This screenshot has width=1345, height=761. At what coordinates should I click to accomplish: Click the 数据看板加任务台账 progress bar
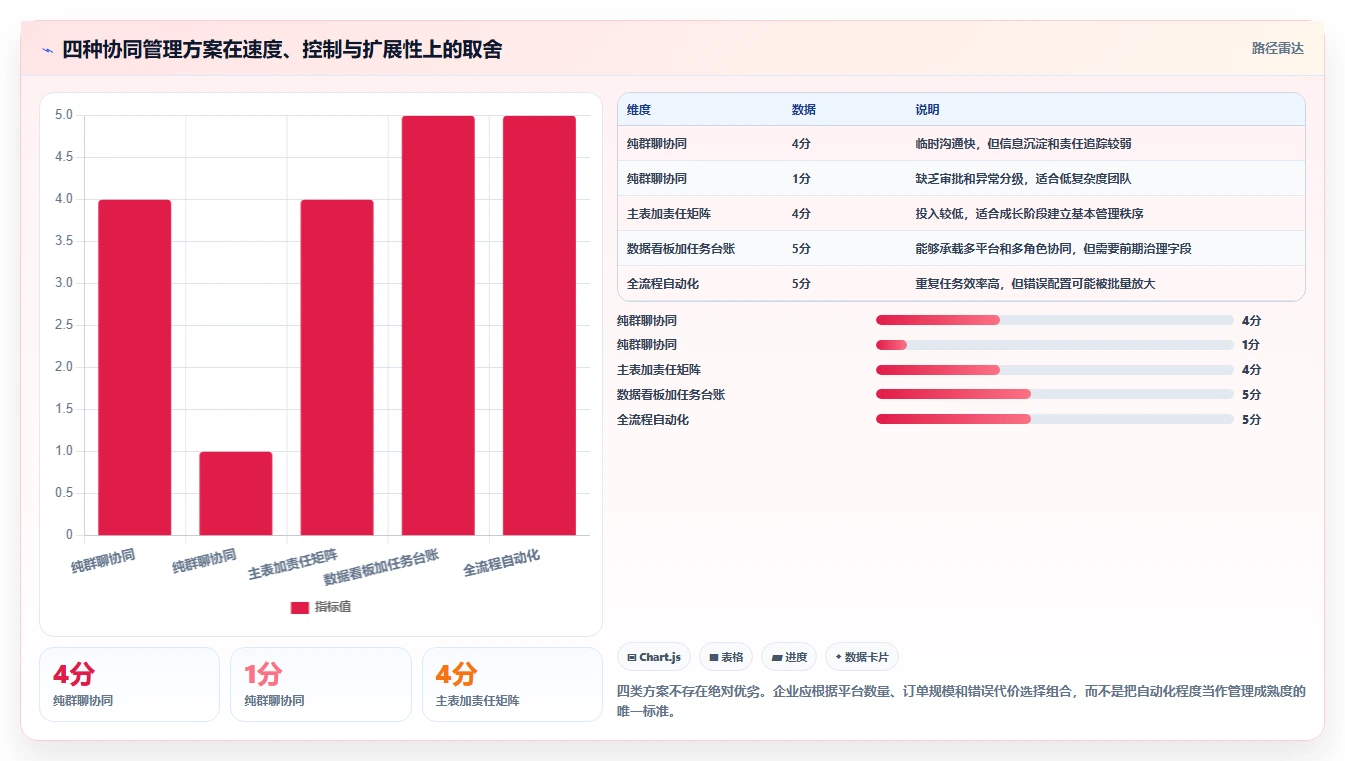[1054, 395]
